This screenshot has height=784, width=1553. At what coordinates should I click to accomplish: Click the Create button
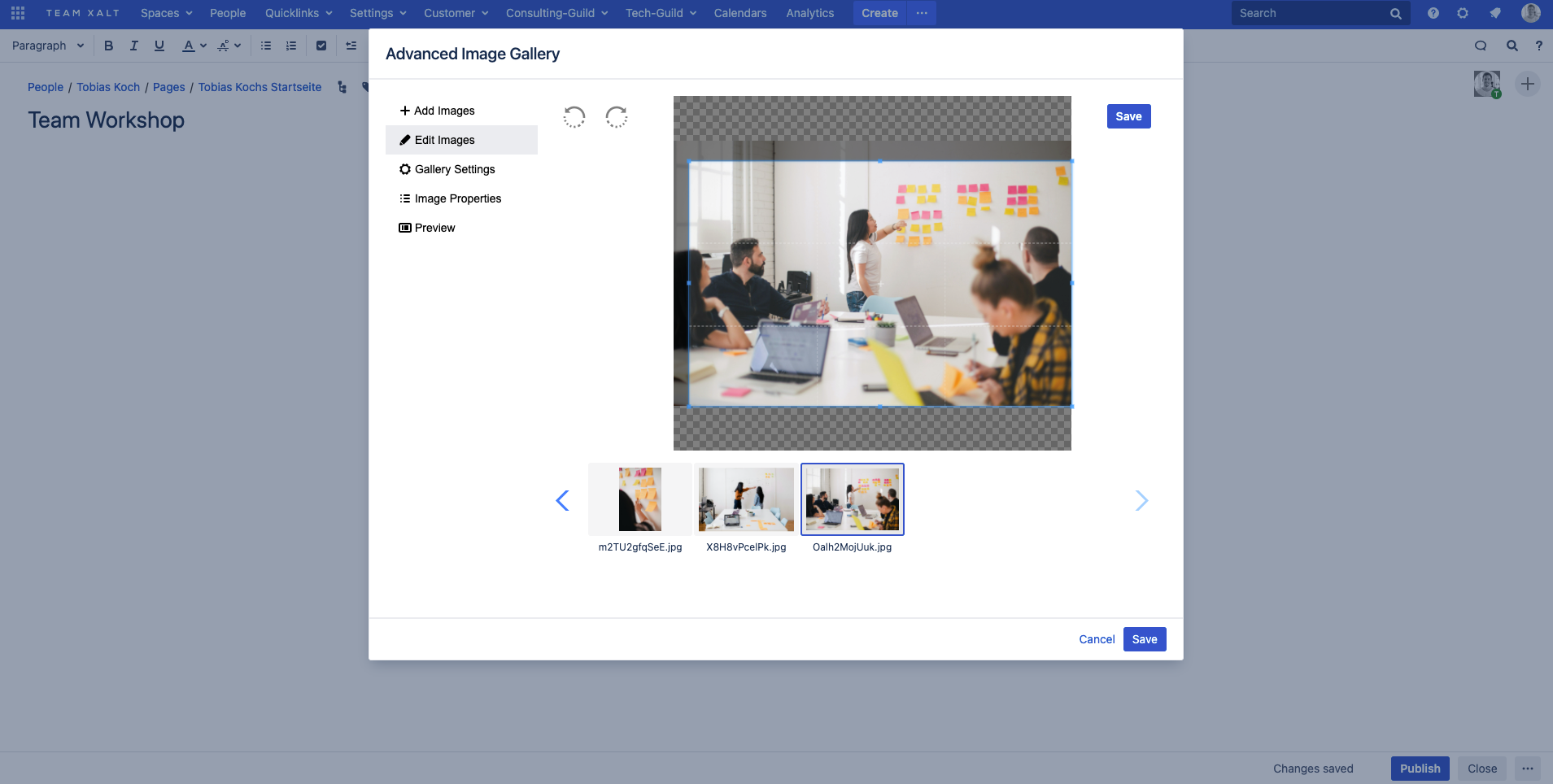point(880,13)
